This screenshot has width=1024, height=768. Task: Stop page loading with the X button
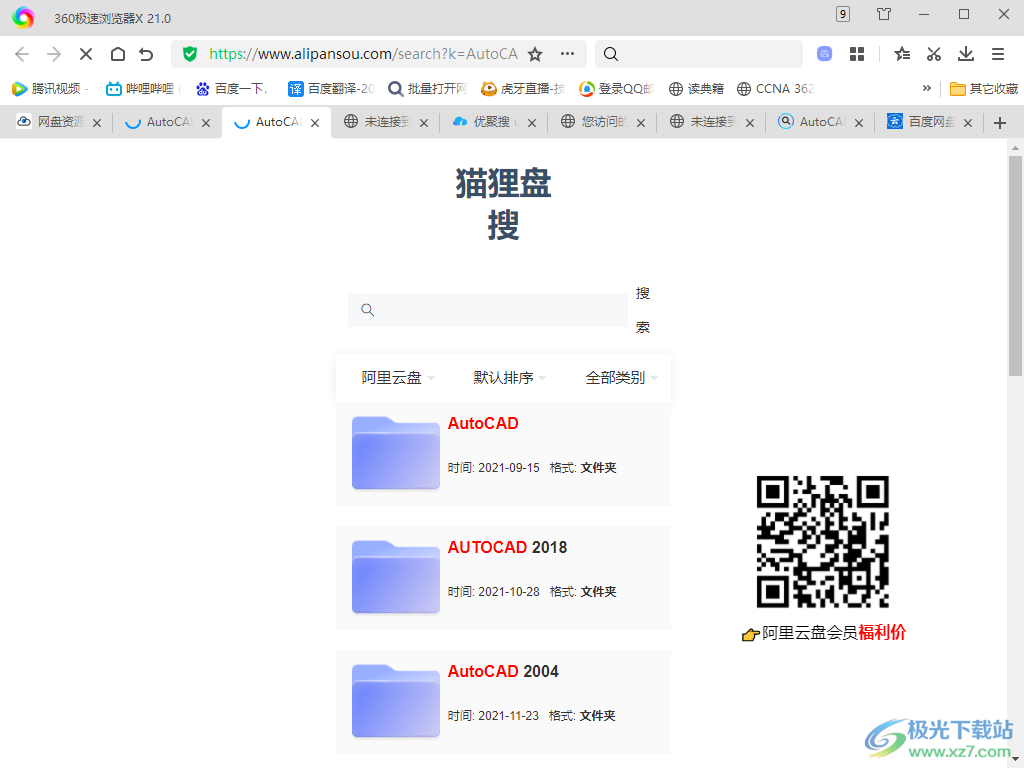click(x=86, y=54)
